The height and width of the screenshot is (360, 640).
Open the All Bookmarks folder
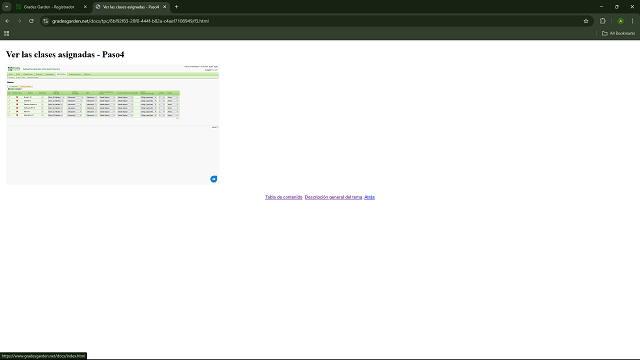click(618, 33)
